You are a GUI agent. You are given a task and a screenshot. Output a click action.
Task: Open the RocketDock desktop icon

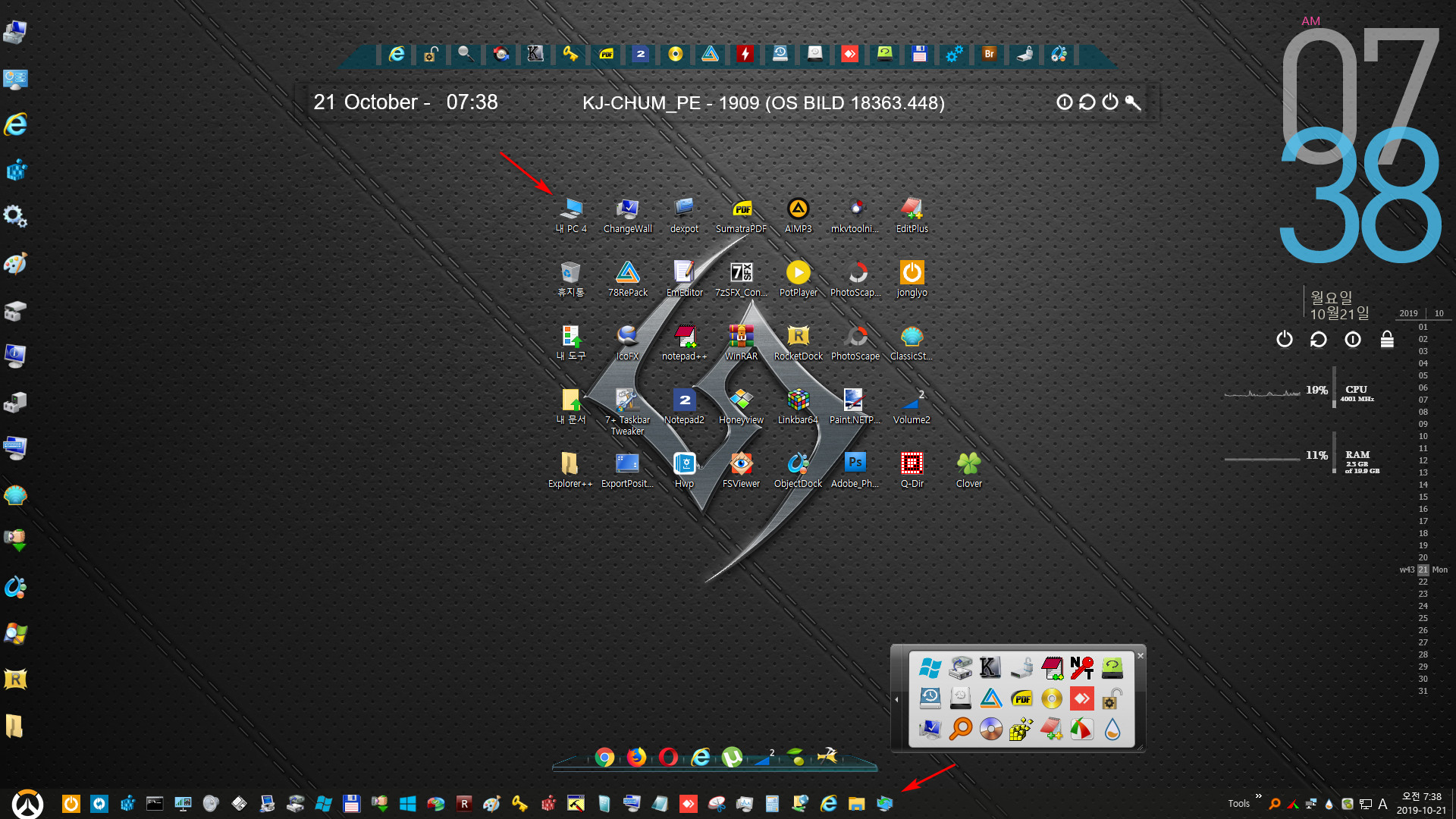click(x=798, y=343)
